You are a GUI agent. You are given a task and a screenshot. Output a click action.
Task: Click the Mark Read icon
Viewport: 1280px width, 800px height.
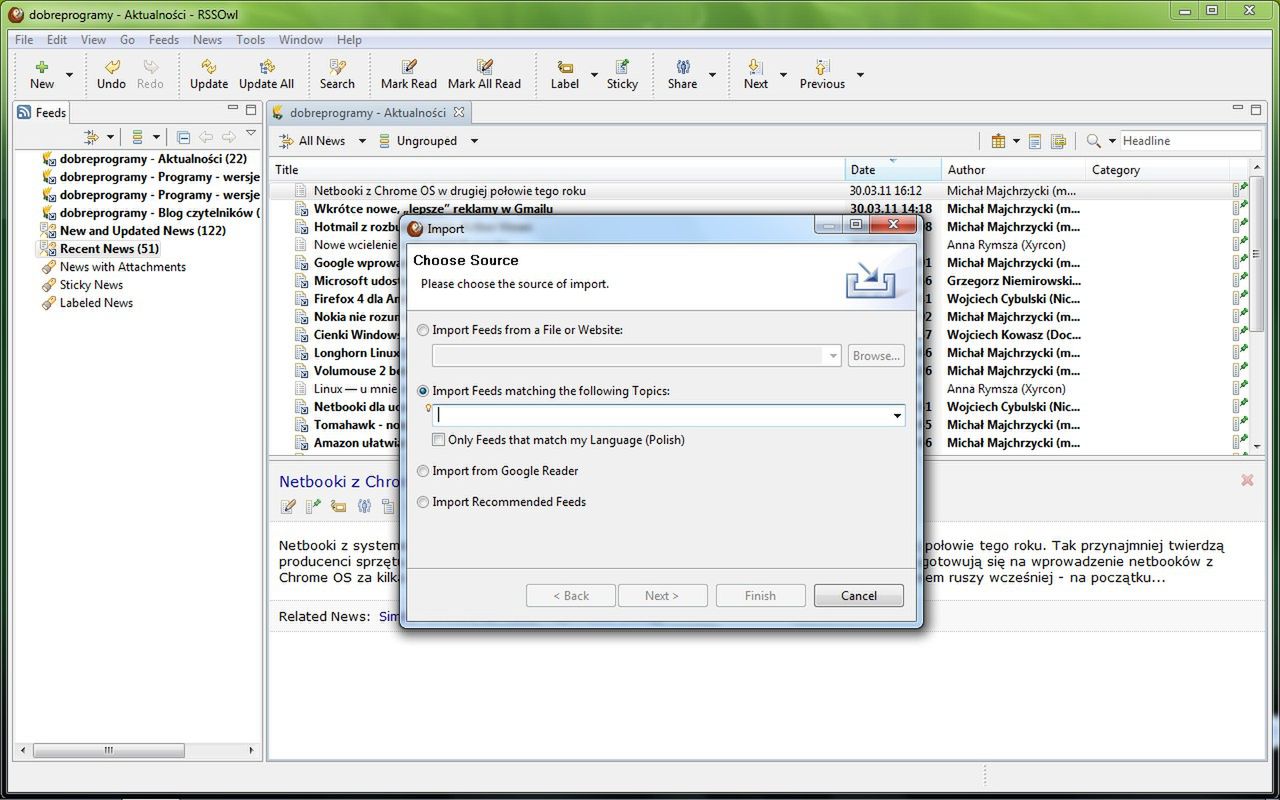[408, 67]
